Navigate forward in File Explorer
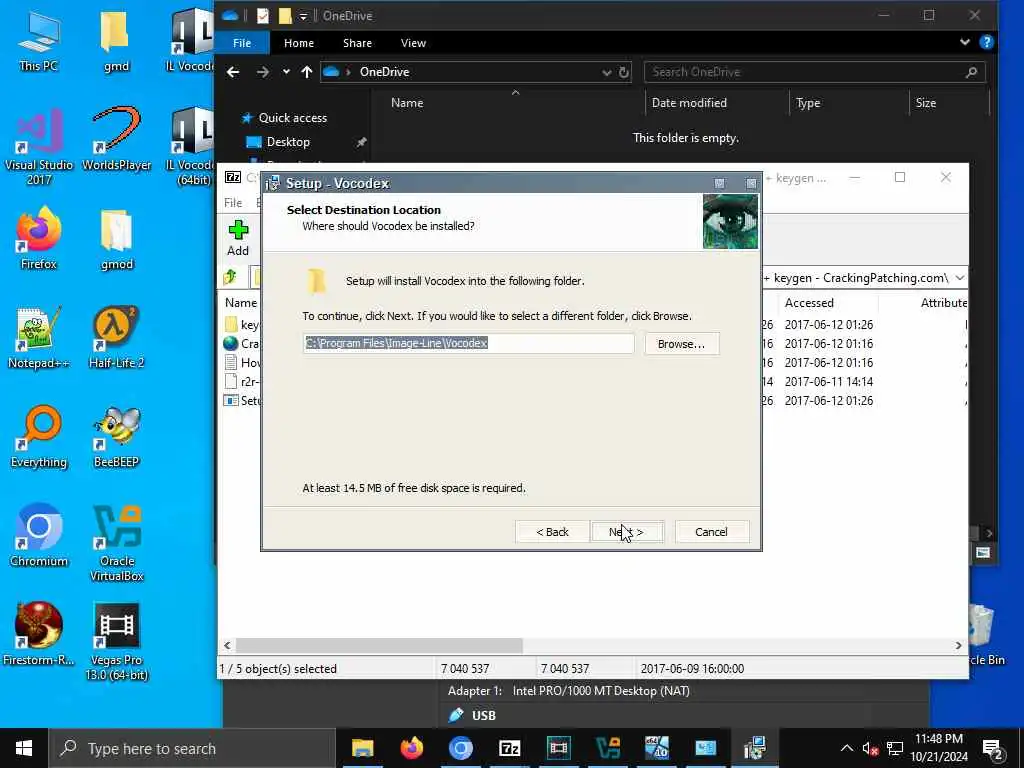The height and width of the screenshot is (768, 1024). [x=263, y=72]
